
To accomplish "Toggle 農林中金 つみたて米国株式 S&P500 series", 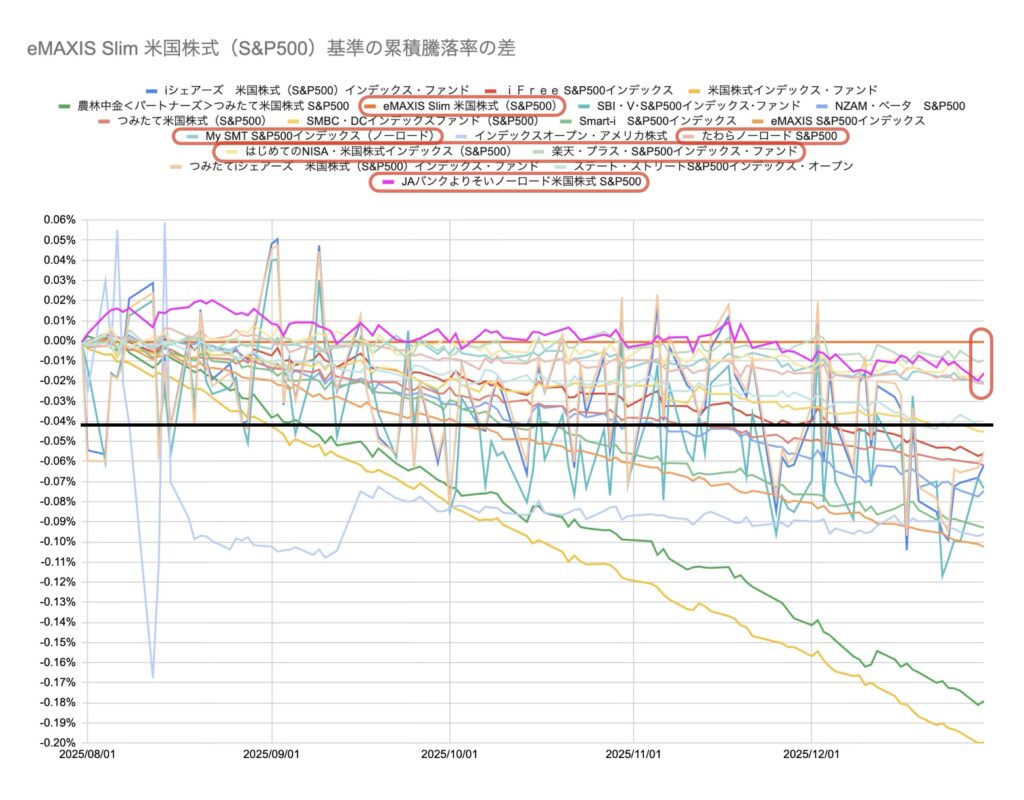I will (212, 105).
